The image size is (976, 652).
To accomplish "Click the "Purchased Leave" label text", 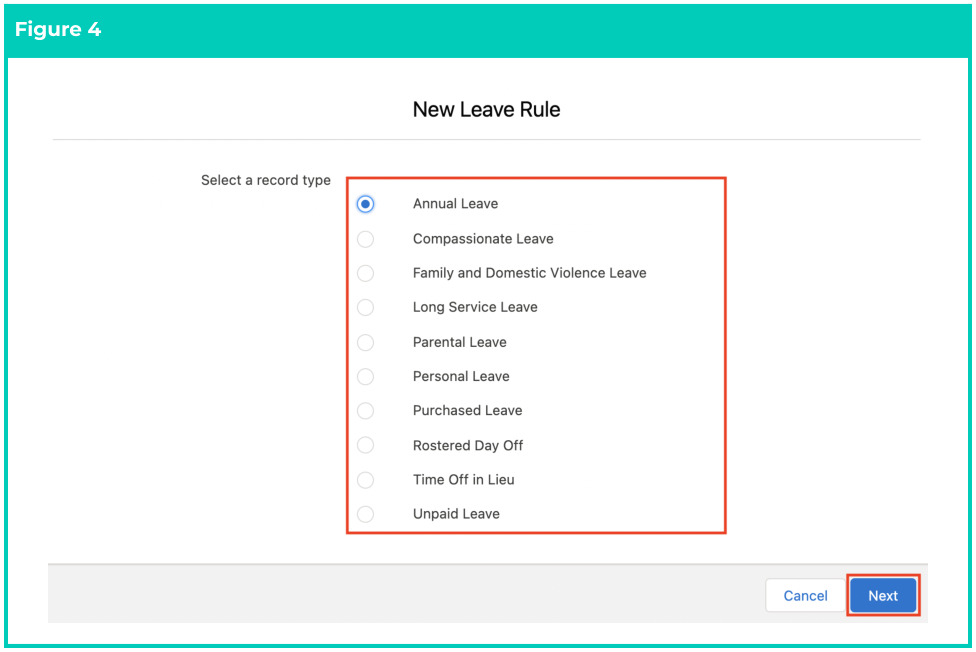I will pyautogui.click(x=467, y=410).
